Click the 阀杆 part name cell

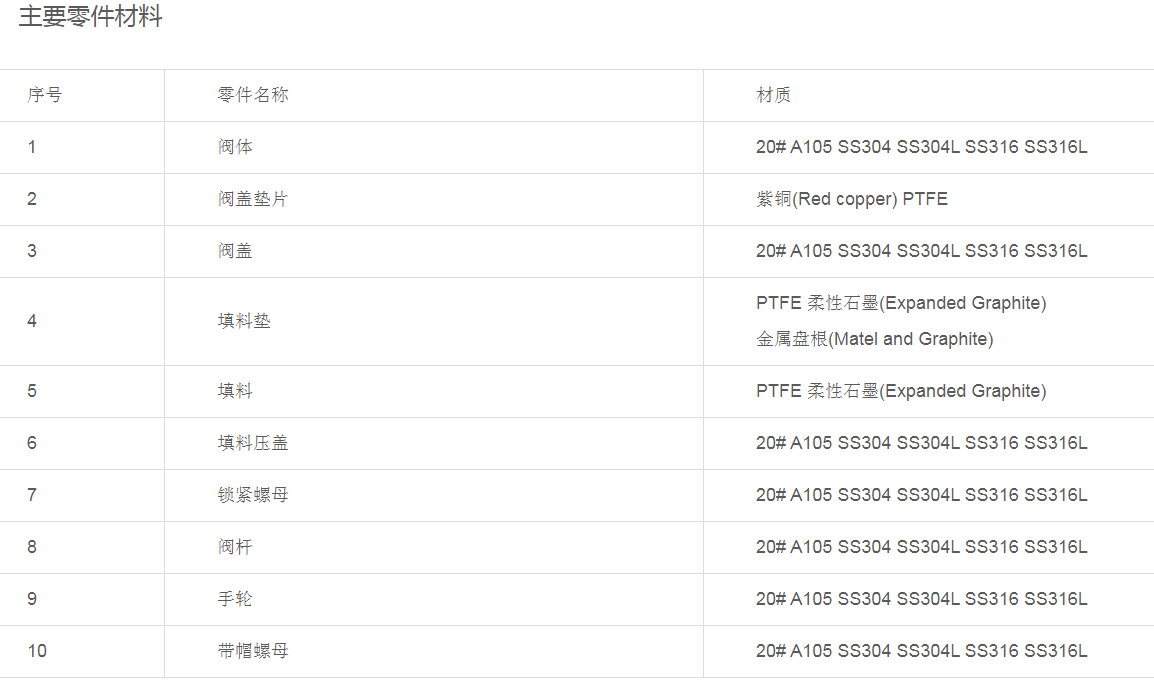(x=235, y=547)
